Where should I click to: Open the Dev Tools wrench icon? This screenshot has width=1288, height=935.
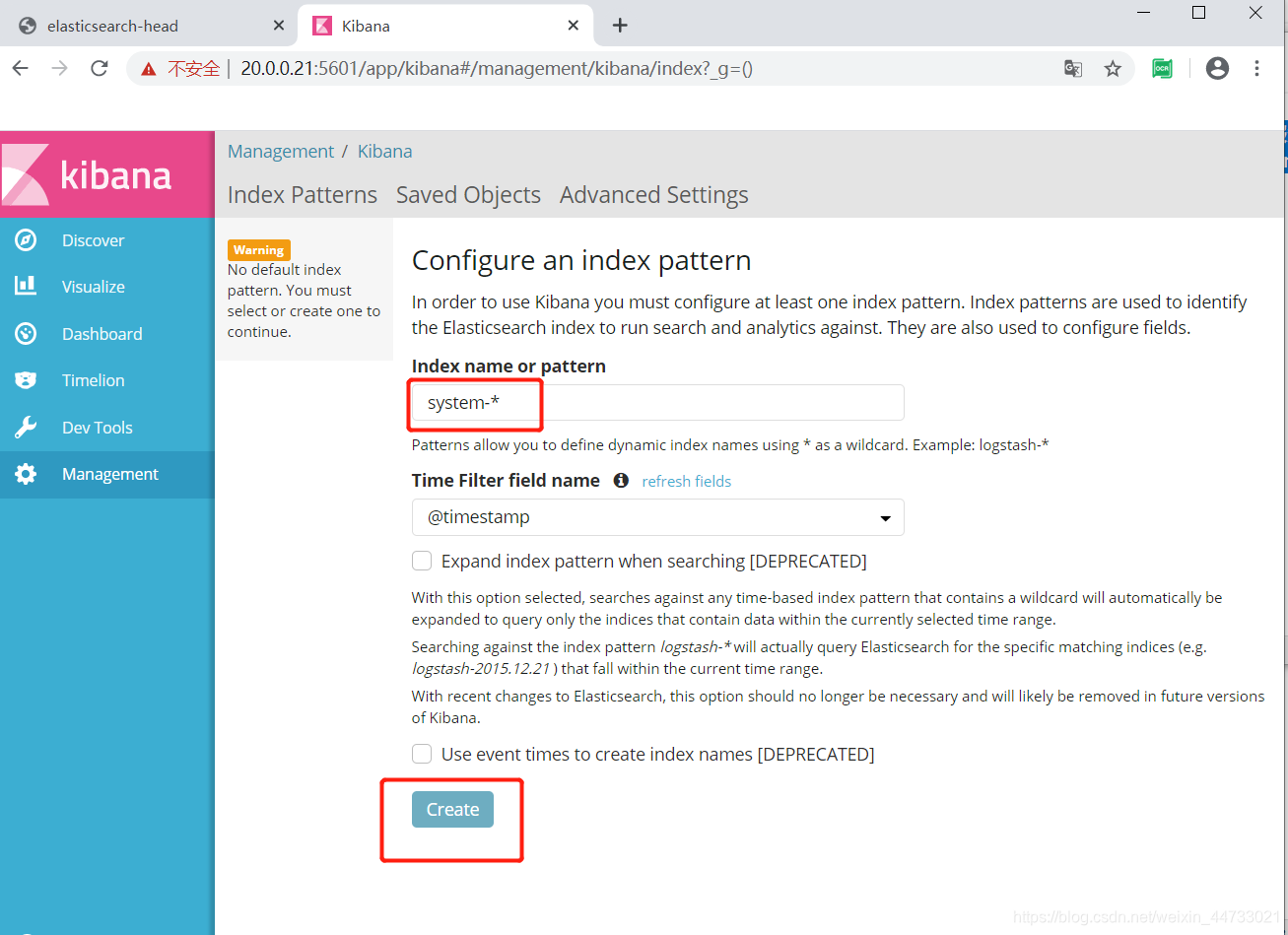(x=26, y=428)
